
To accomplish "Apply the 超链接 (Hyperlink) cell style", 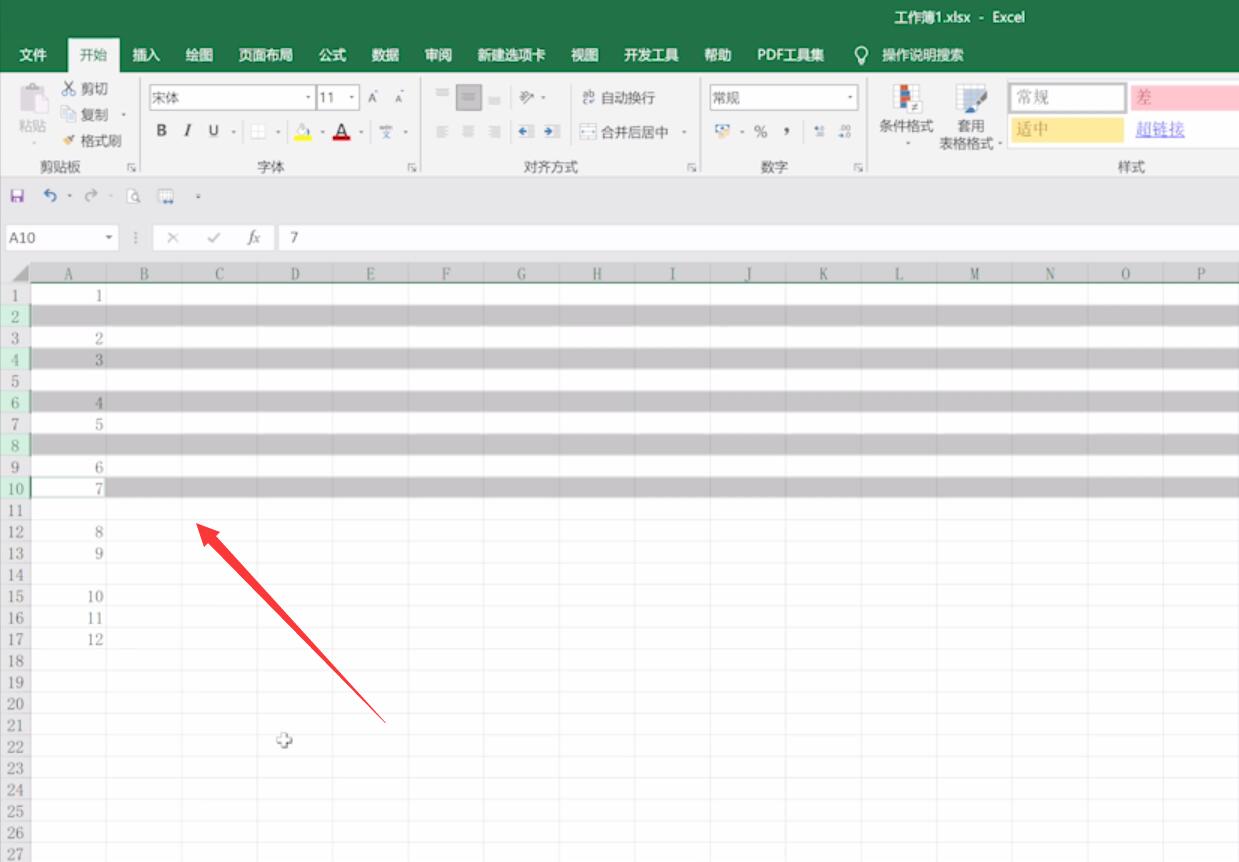I will 1160,129.
